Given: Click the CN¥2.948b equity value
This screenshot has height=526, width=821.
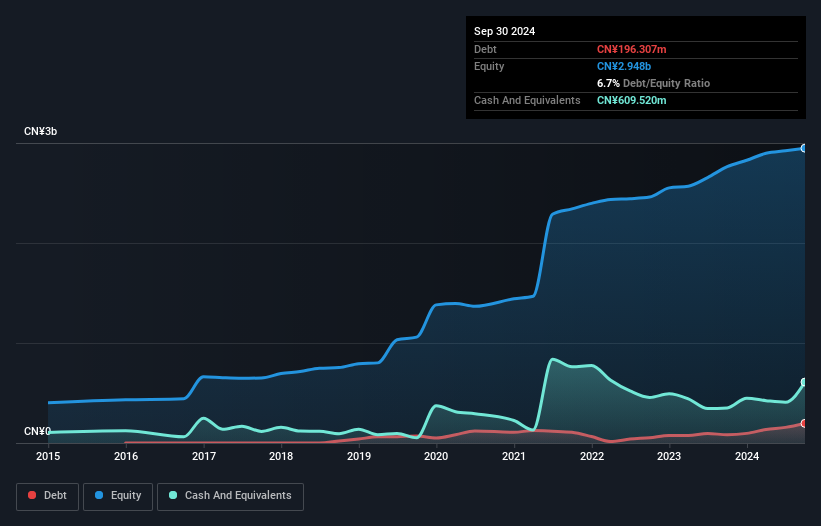Looking at the screenshot, I should pyautogui.click(x=624, y=66).
